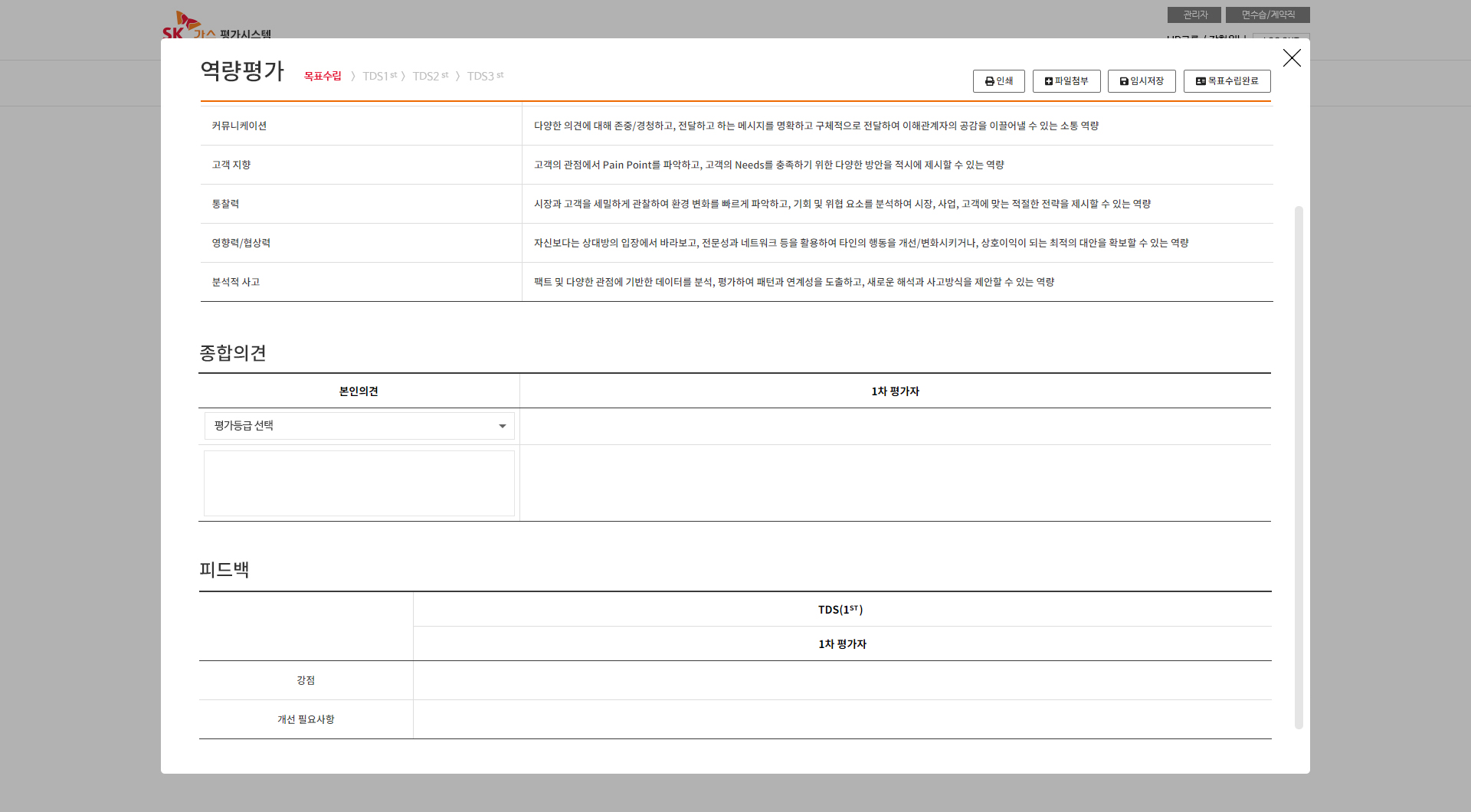This screenshot has height=812, width=1471.
Task: Click the dialog's vertical scrollbar
Action: (1298, 466)
